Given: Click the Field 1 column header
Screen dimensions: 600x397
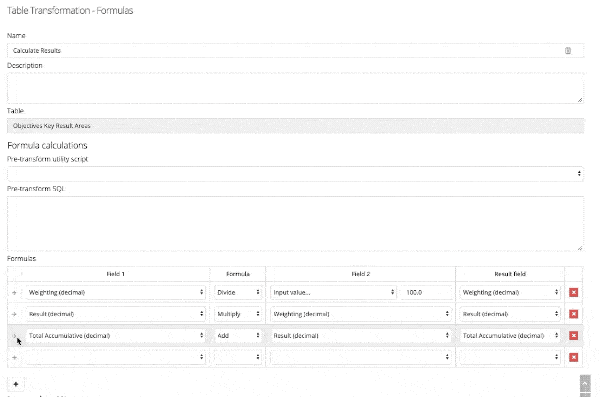Looking at the screenshot, I should click(116, 274).
